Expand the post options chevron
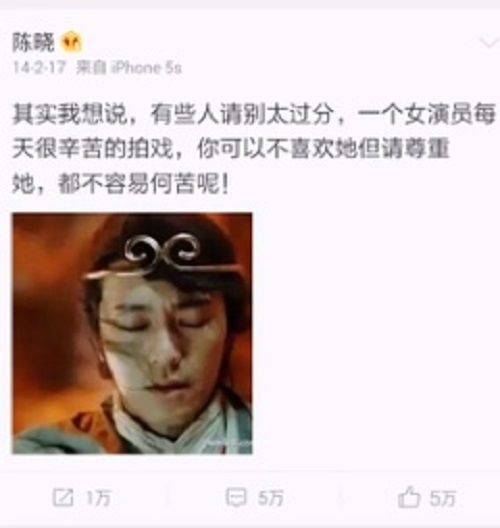 (x=489, y=43)
